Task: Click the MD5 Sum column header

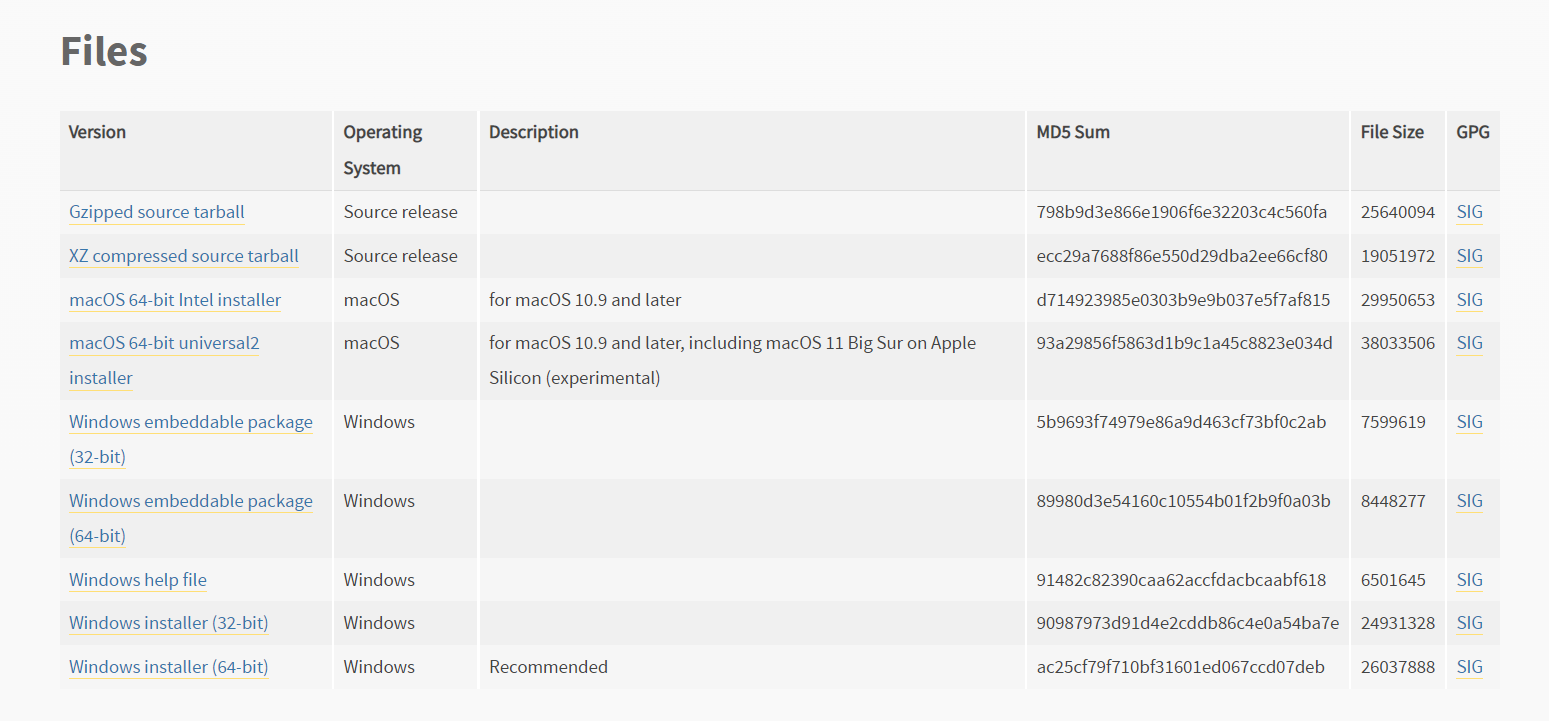Action: coord(1073,132)
